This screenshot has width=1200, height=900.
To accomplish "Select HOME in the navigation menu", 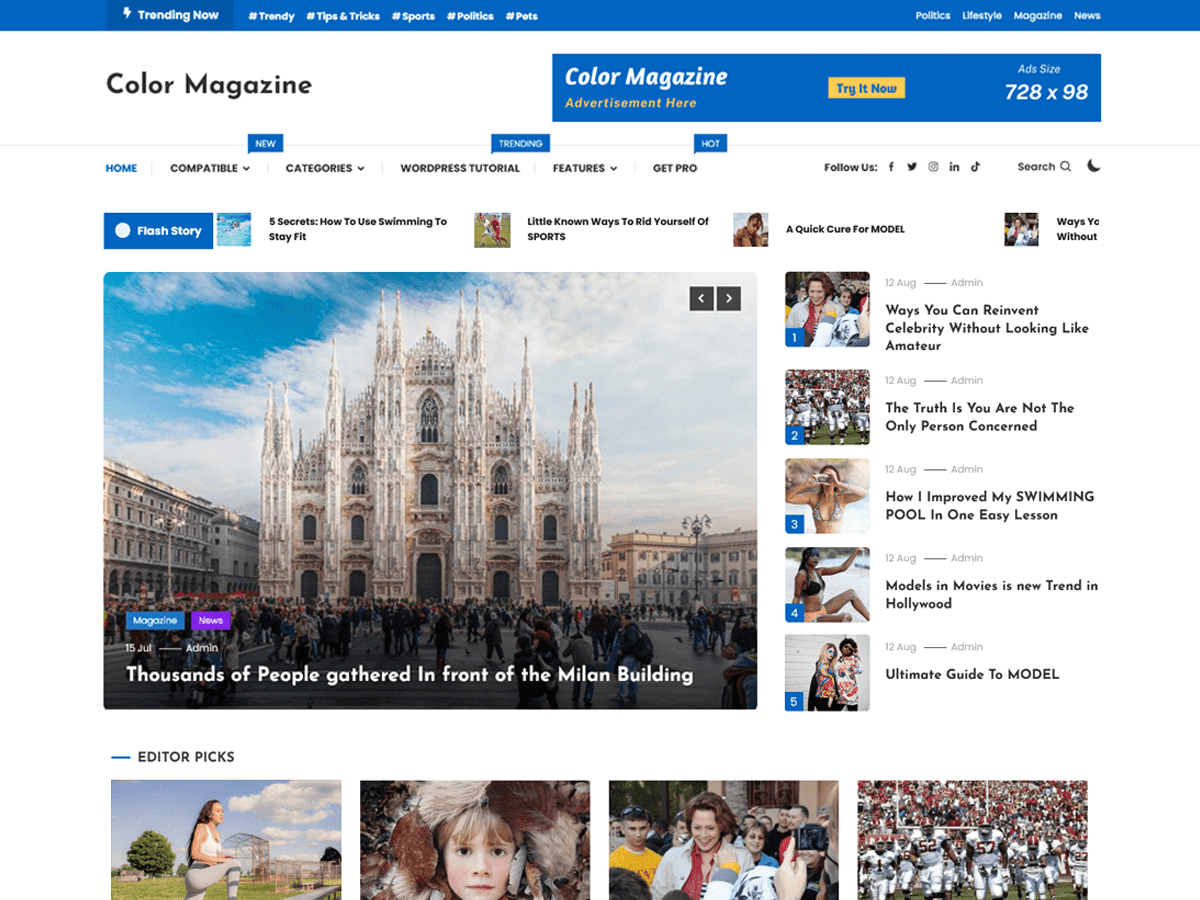I will coord(121,168).
